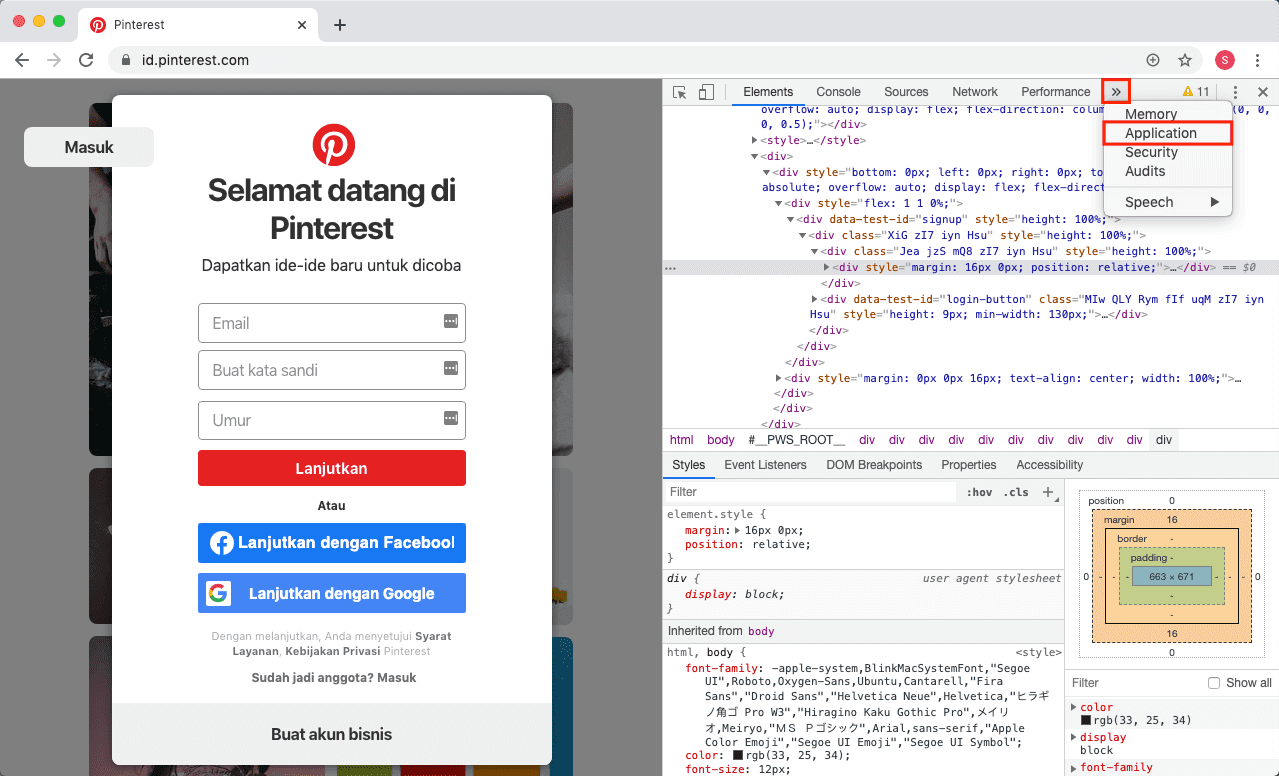Focus the Email input field
Screen dimensions: 1279x776
(332, 323)
